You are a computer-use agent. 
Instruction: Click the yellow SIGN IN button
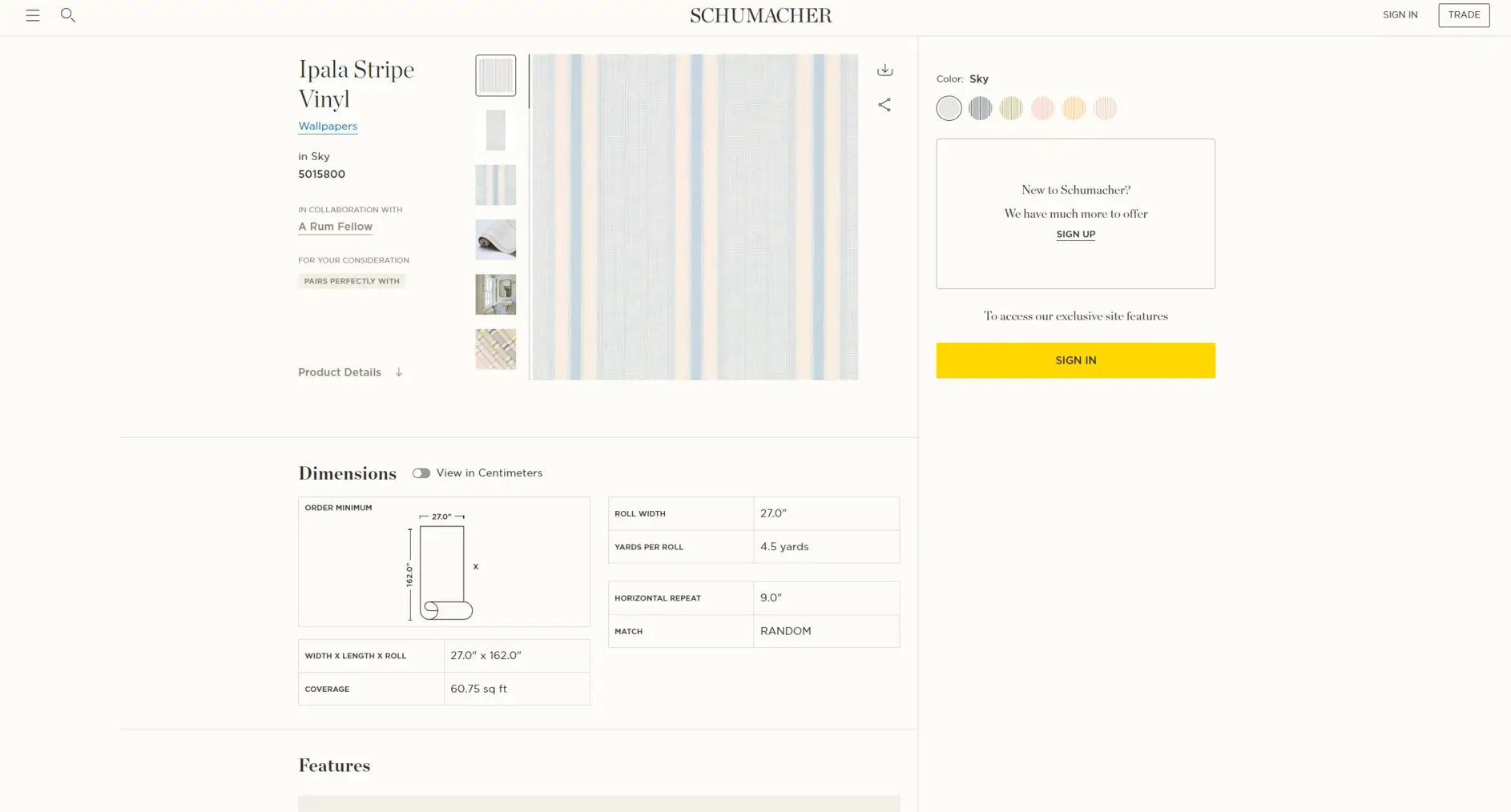[x=1075, y=360]
